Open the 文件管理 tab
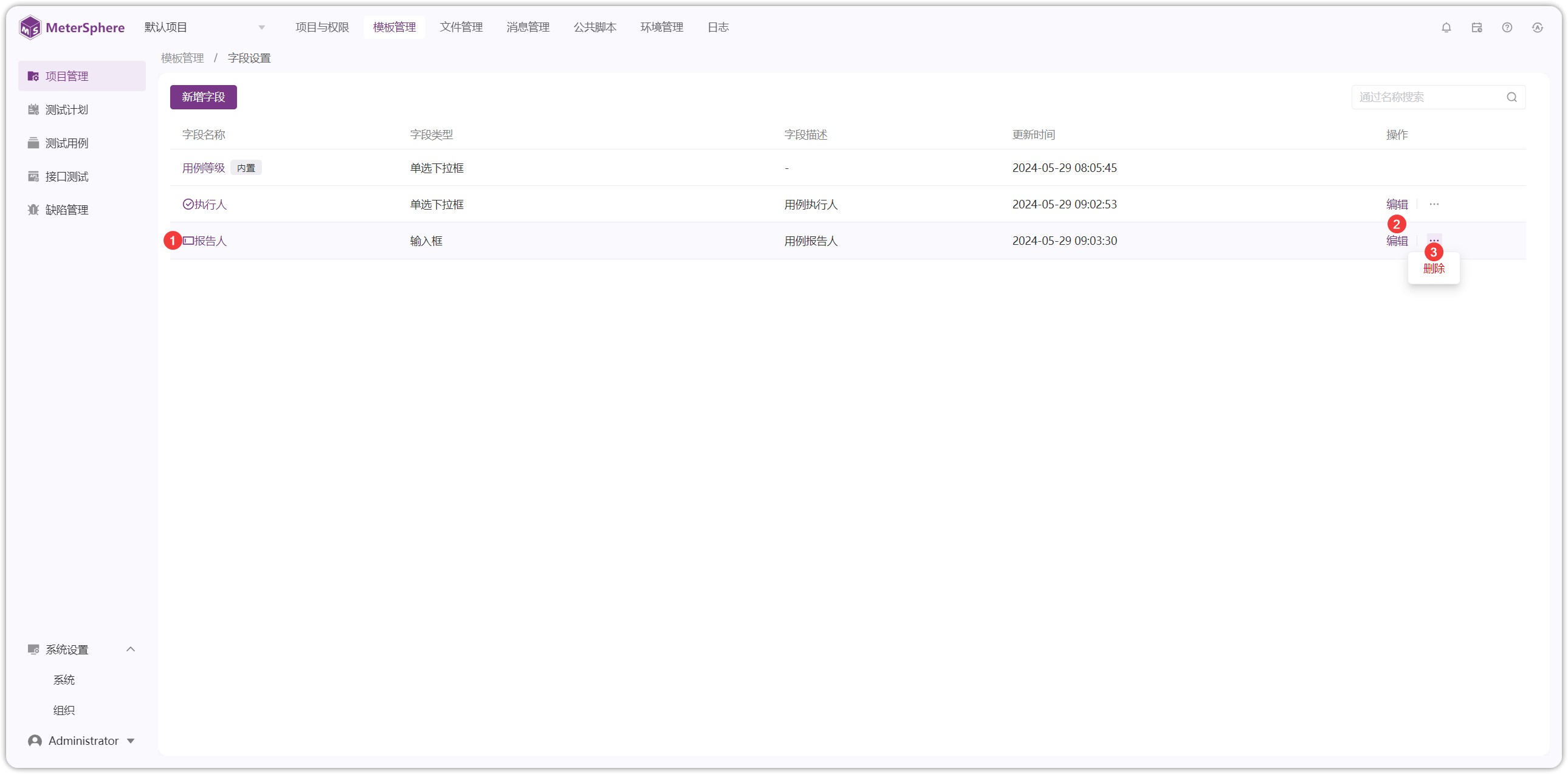 click(x=461, y=27)
